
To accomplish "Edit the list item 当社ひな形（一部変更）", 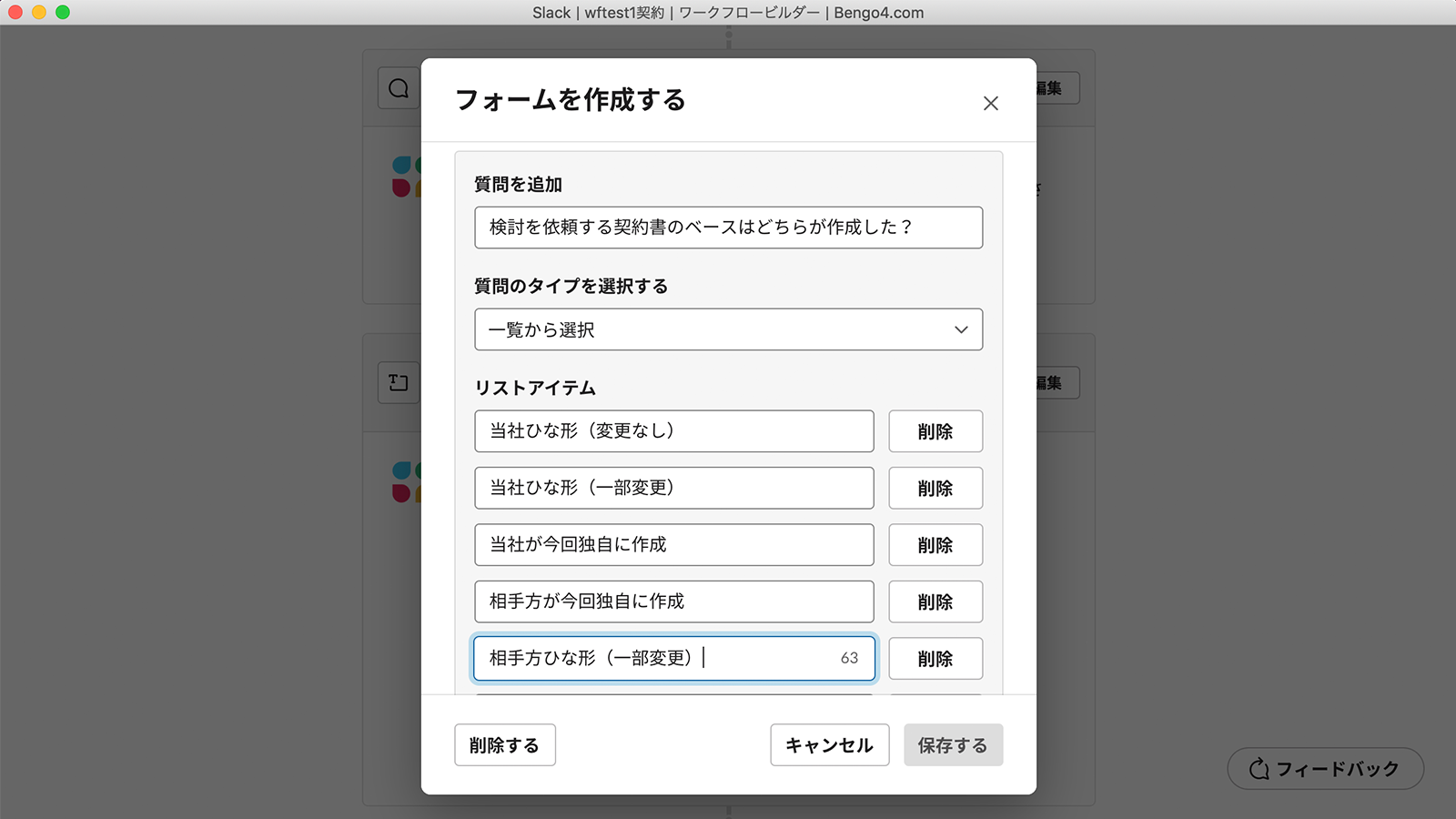I will click(673, 488).
